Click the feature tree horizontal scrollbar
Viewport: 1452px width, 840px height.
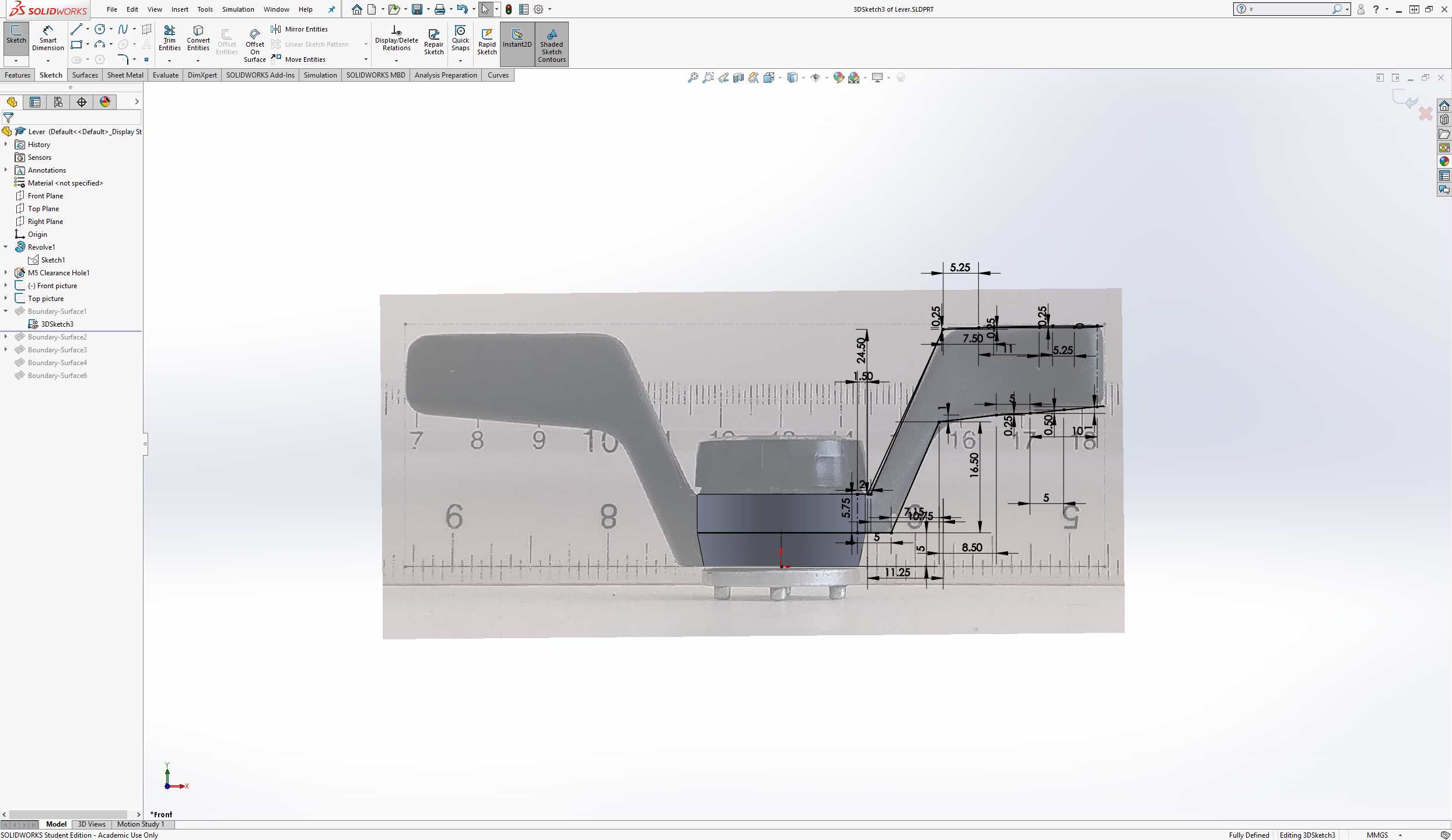click(68, 814)
